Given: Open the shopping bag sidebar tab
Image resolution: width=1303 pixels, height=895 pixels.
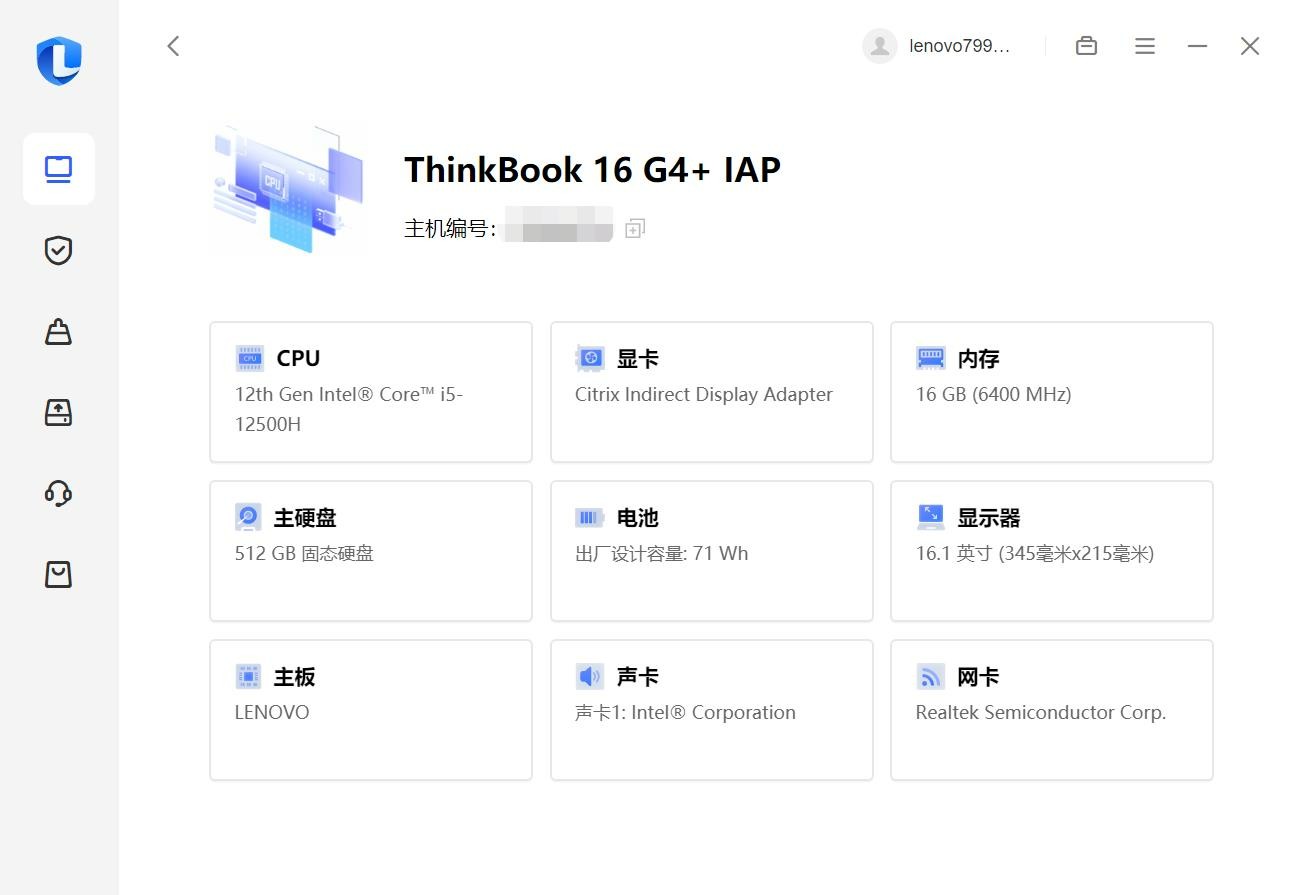Looking at the screenshot, I should 59,574.
